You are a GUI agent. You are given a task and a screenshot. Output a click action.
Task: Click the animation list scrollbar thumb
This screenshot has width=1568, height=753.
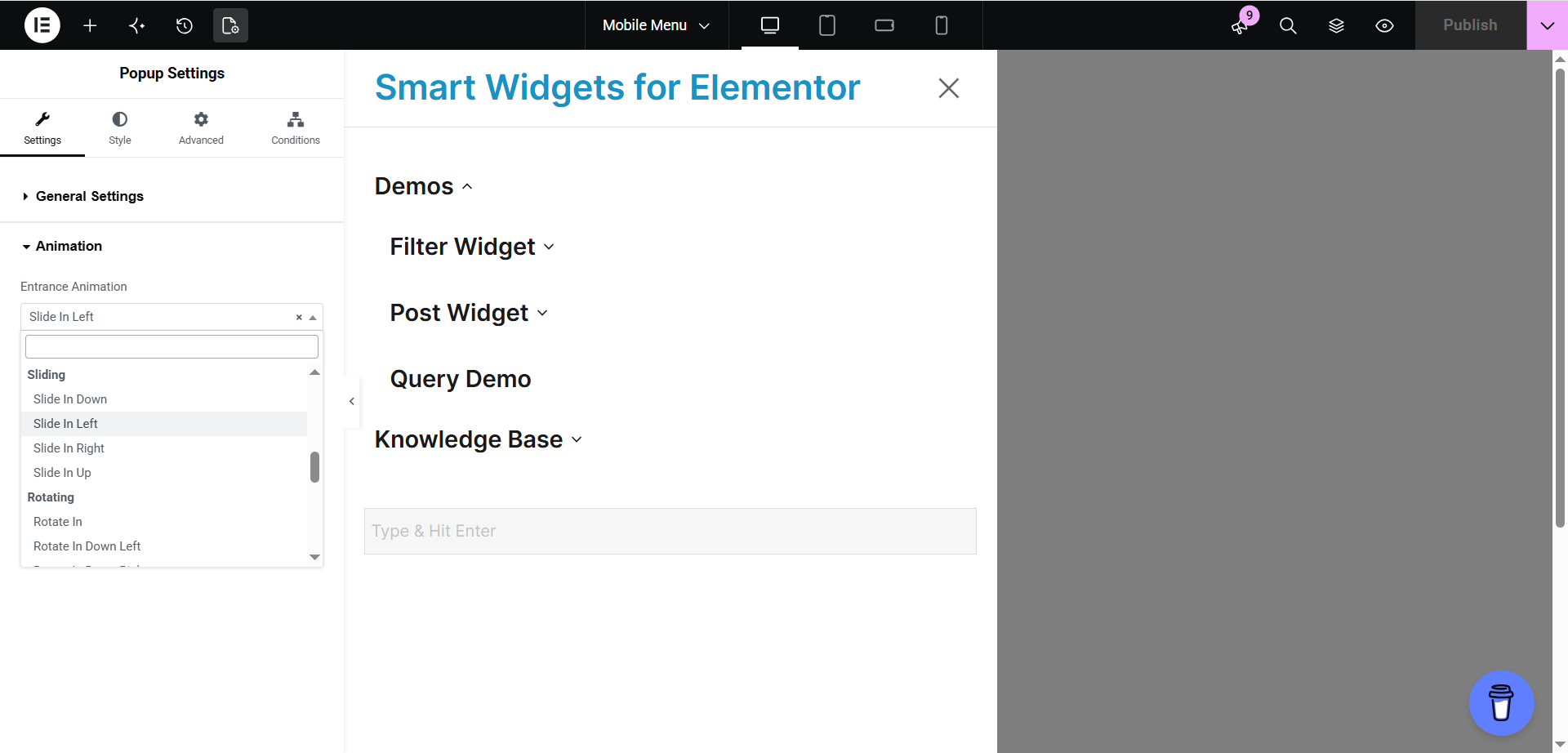314,467
